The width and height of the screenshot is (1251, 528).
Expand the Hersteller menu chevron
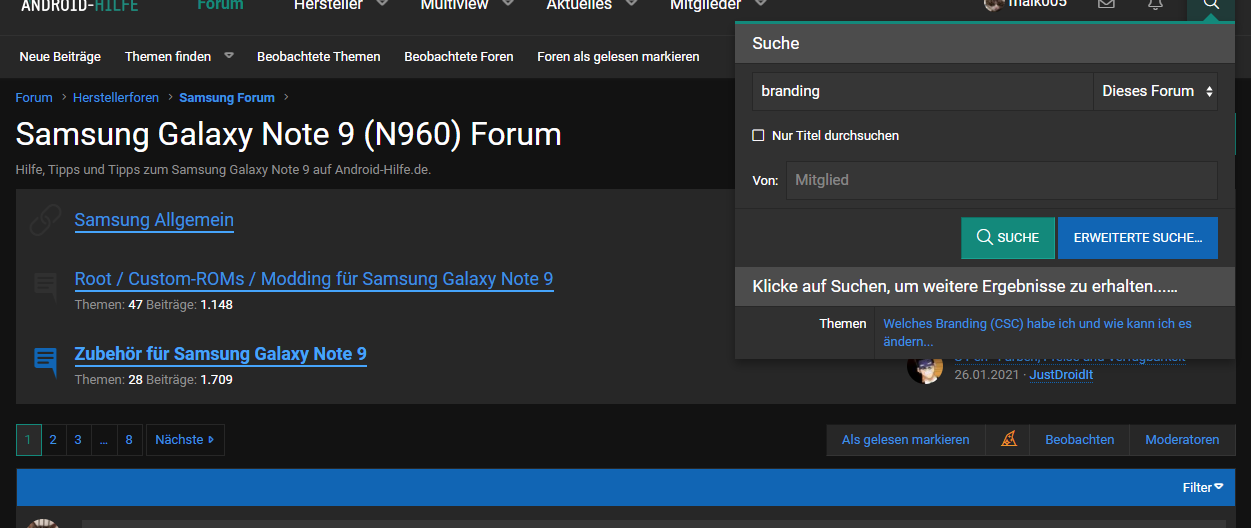382,5
